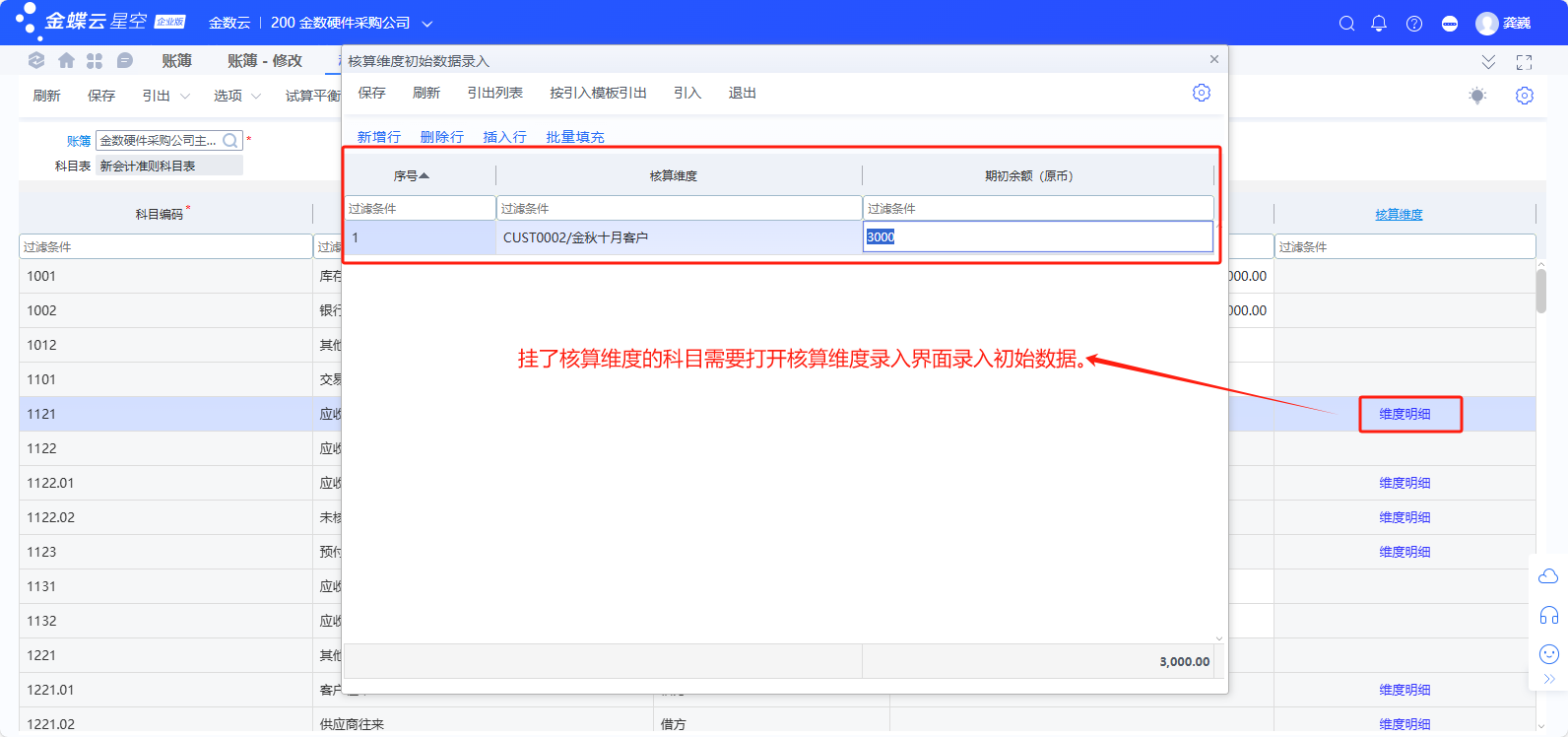Expand the 引出 dropdown on main toolbar
This screenshot has height=737, width=1568.
(x=185, y=97)
